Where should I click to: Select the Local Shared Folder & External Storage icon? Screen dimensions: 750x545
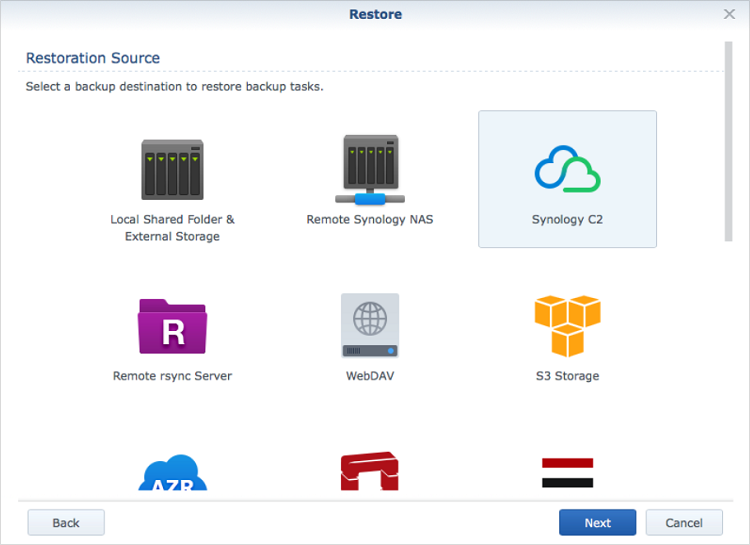pyautogui.click(x=172, y=169)
